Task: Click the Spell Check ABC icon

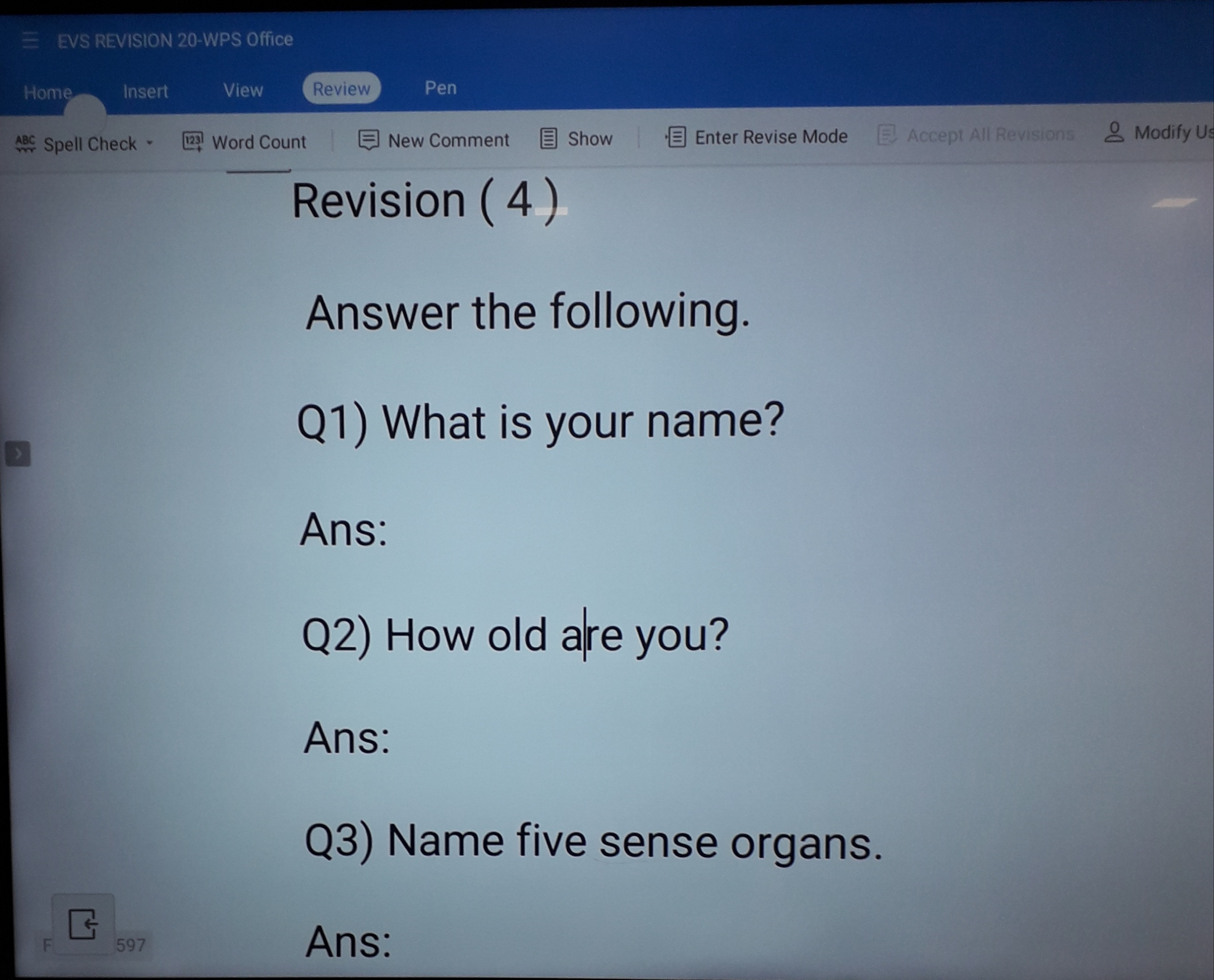Action: point(26,143)
